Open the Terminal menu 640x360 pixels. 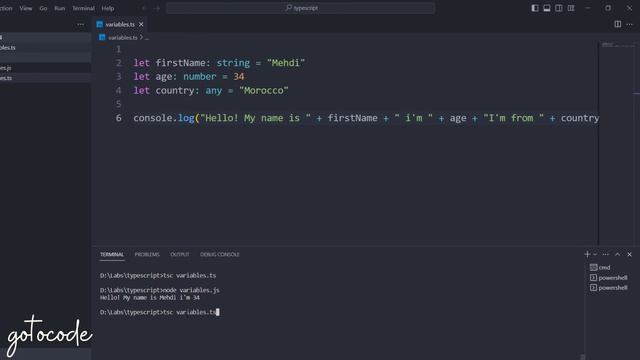(83, 8)
